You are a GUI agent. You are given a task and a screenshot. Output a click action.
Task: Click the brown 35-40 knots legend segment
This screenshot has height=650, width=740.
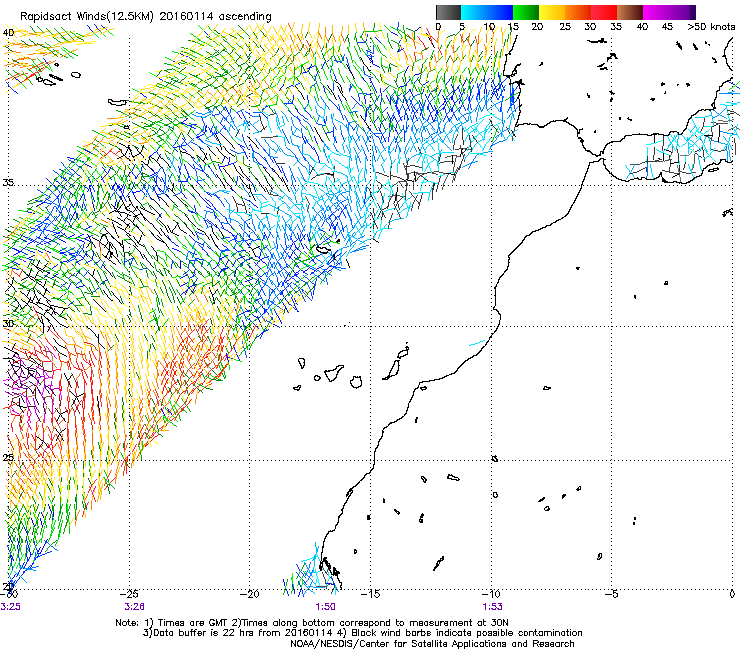[630, 12]
